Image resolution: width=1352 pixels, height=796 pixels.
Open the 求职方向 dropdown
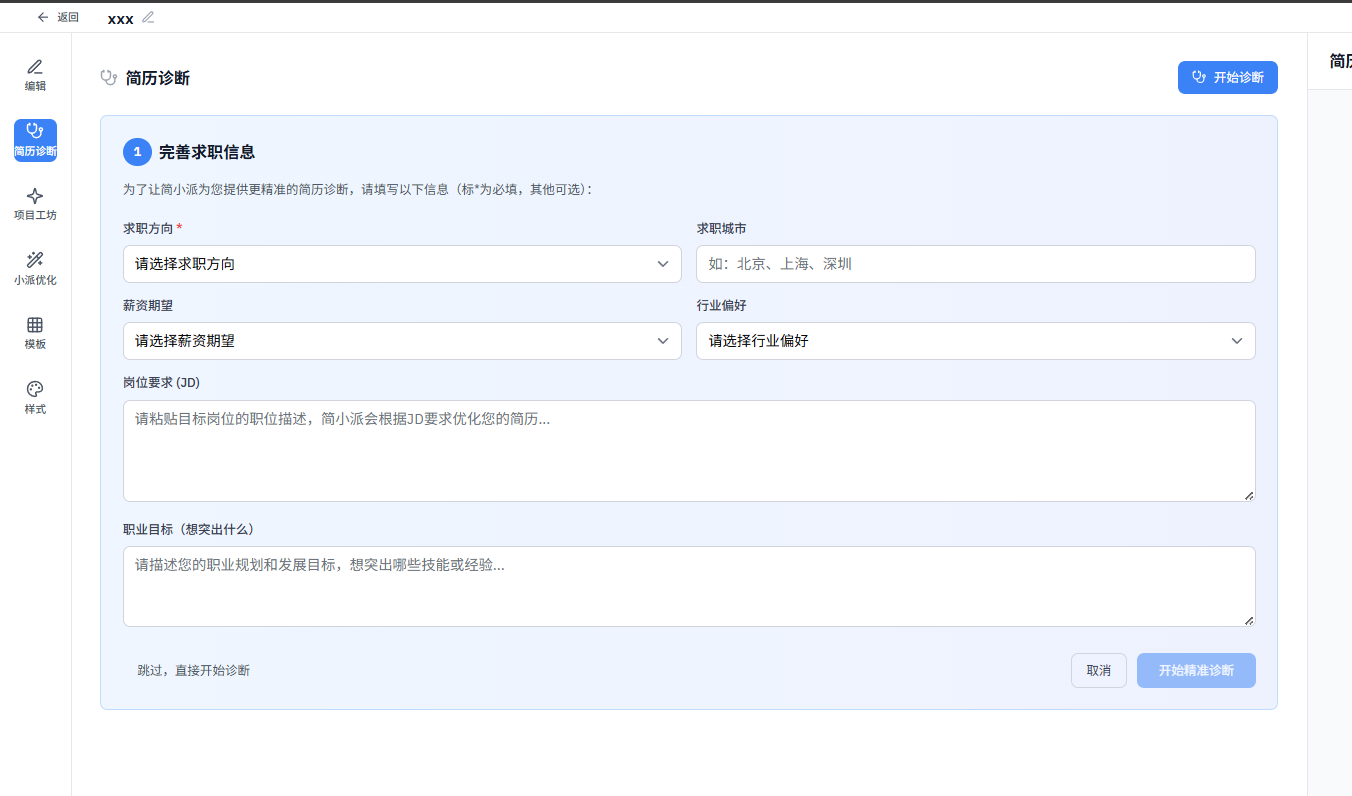[x=401, y=263]
